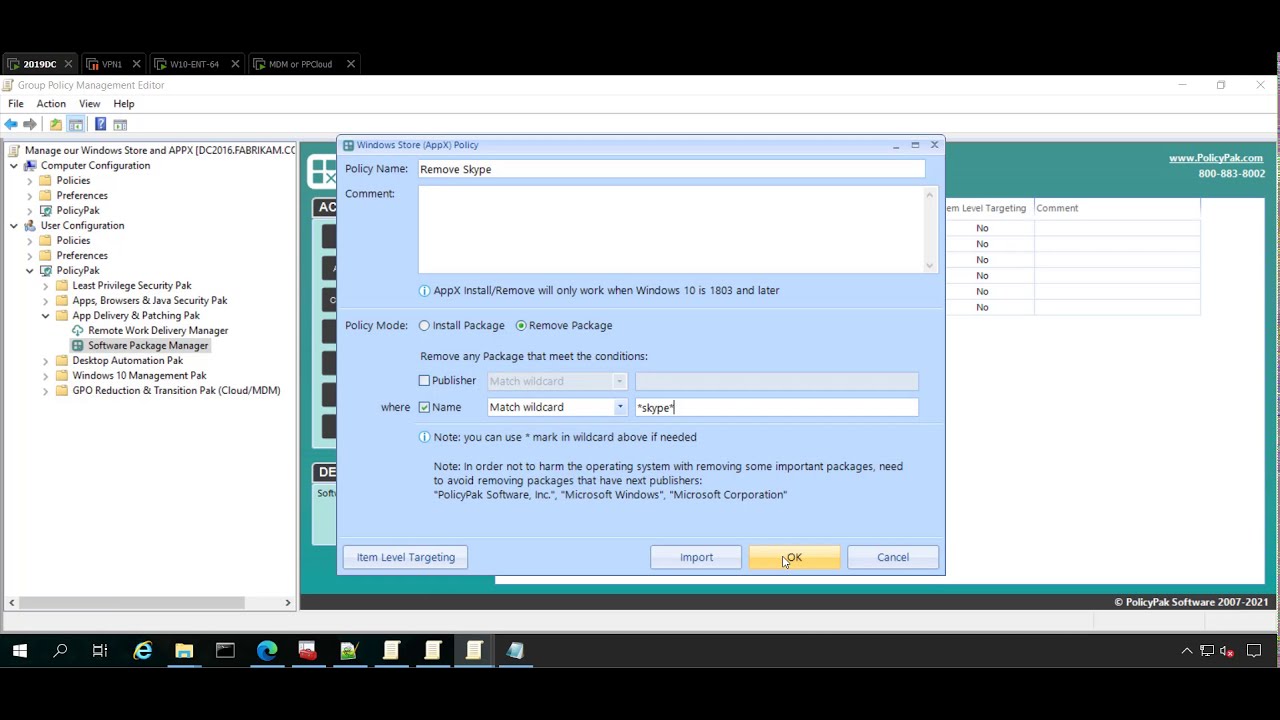Click the Up One Level folder icon
The height and width of the screenshot is (720, 1280).
click(x=56, y=124)
